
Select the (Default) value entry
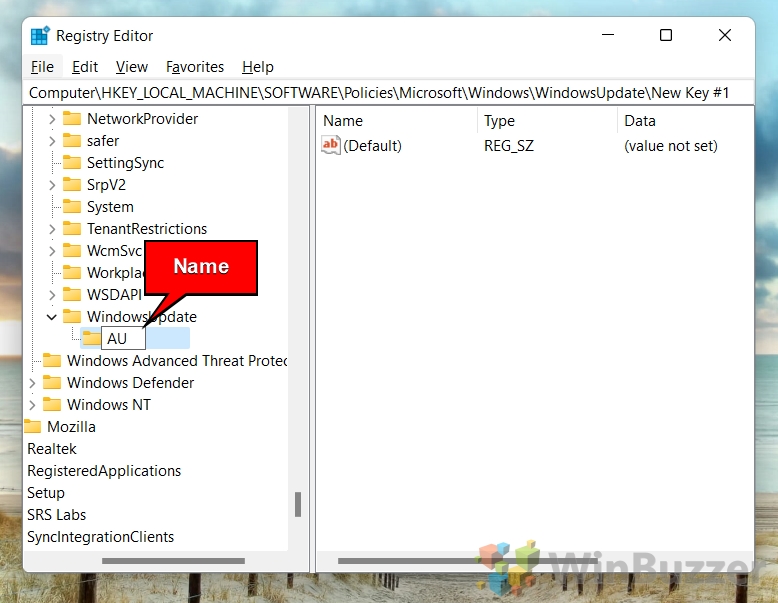(x=372, y=146)
